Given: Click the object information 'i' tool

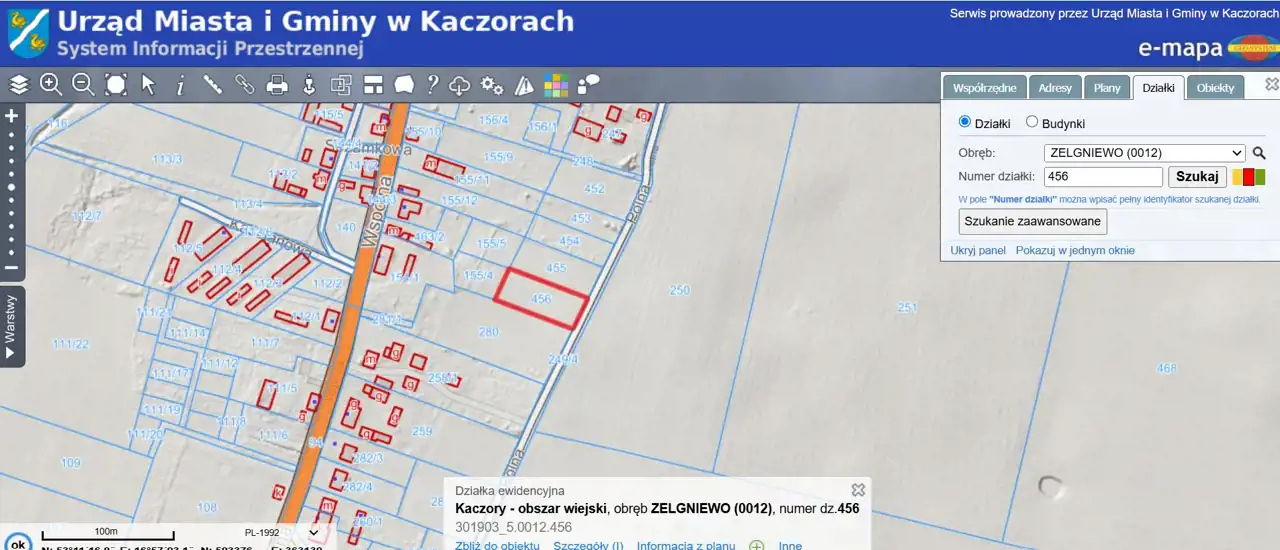Looking at the screenshot, I should [x=180, y=86].
